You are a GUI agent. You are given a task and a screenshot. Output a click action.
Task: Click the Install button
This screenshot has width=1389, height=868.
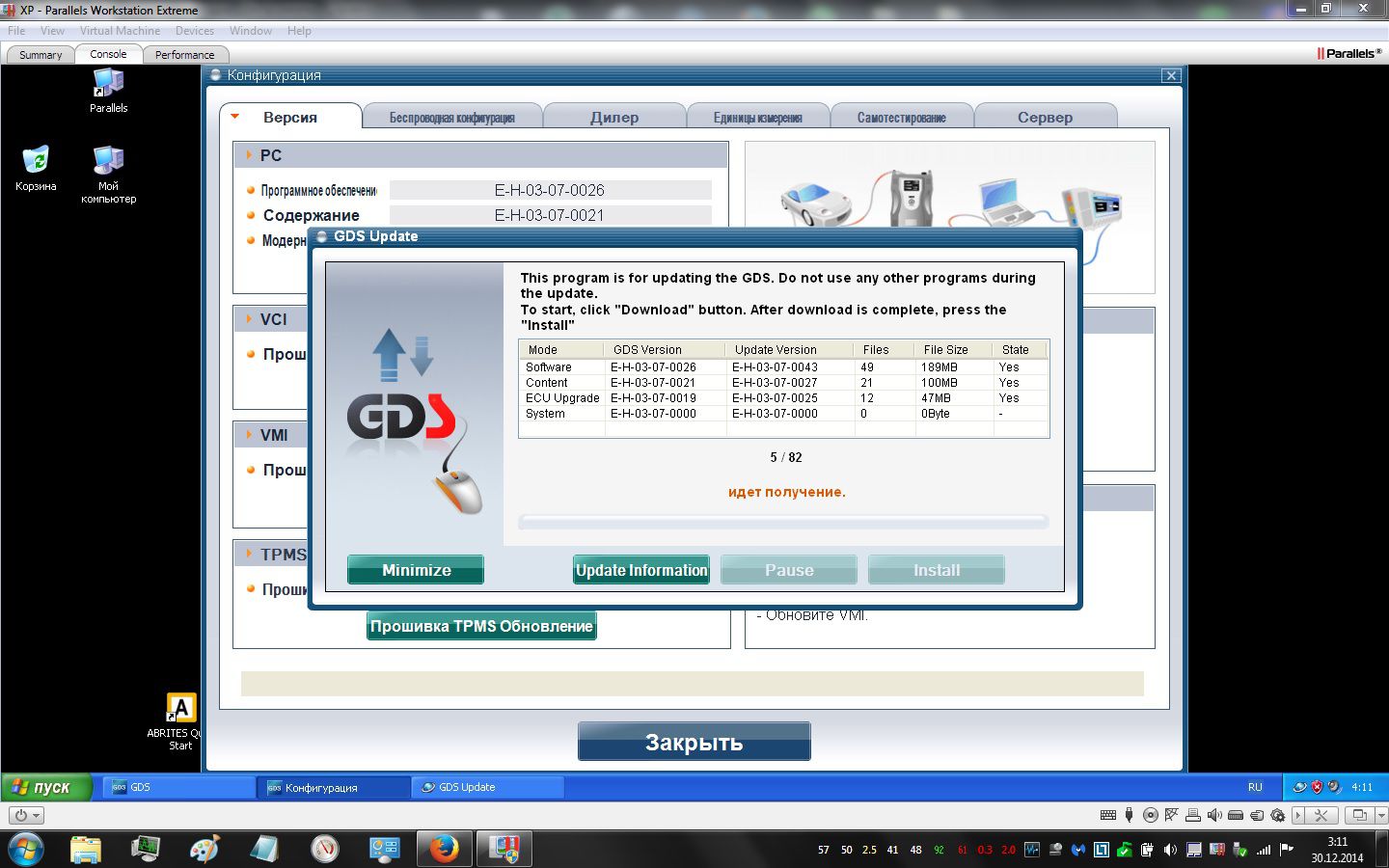tap(937, 570)
